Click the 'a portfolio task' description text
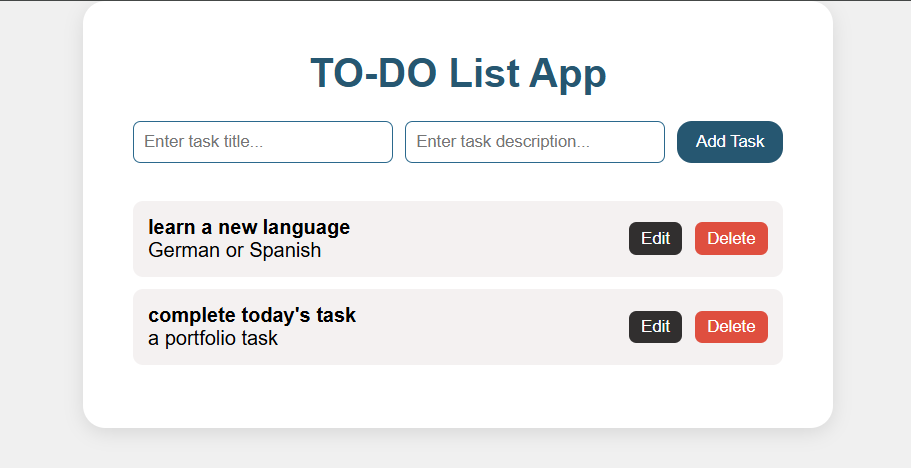Viewport: 911px width, 468px height. pos(213,338)
